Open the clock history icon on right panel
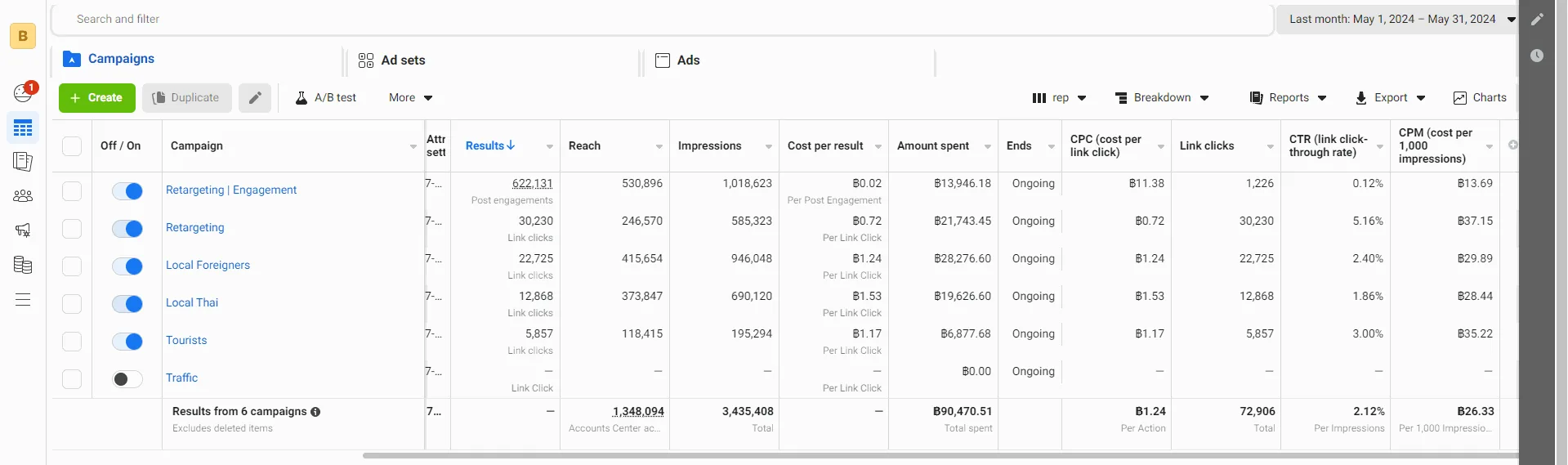Screen dimensions: 1568x465 coord(1537,56)
